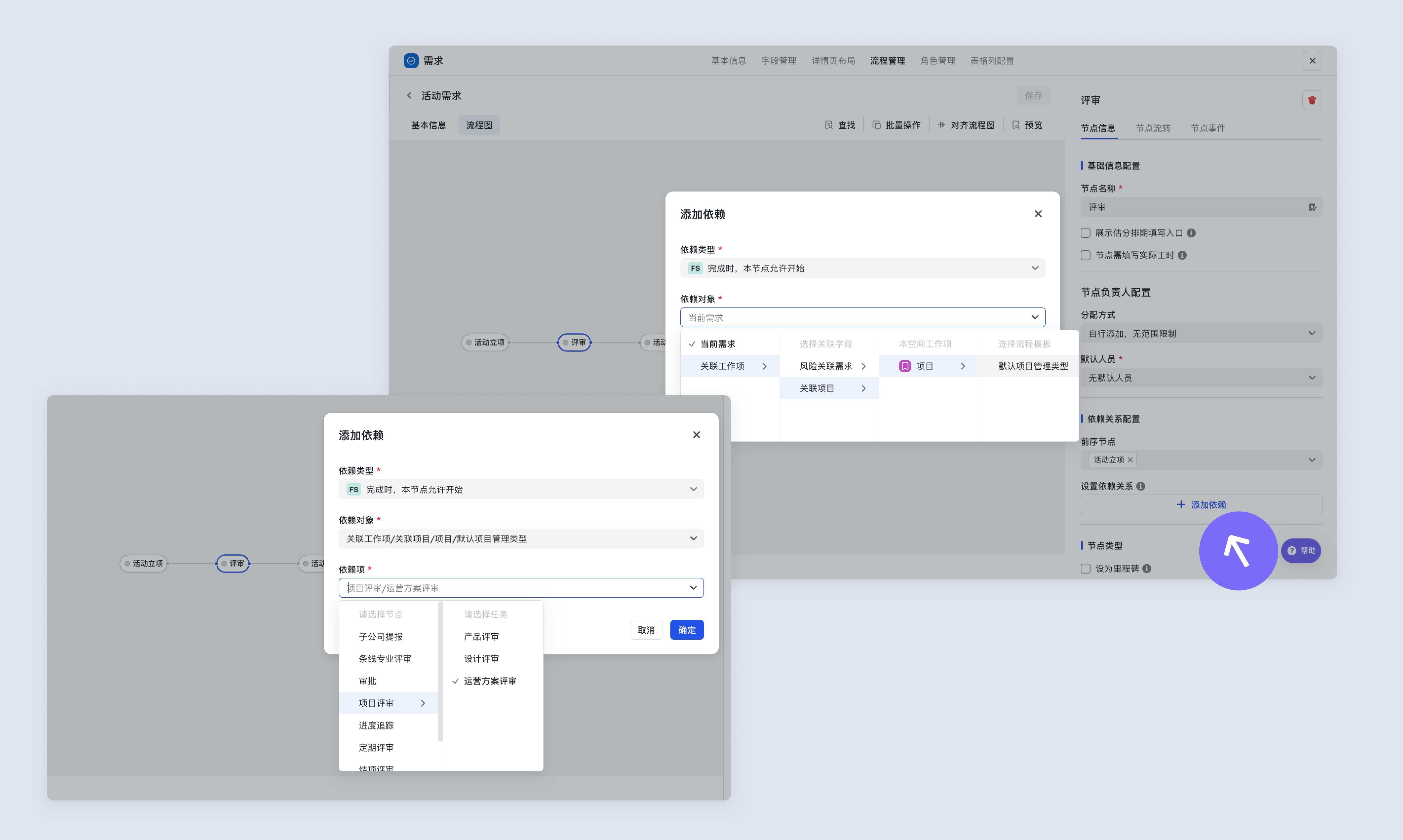Open 依赖类型 dropdown in the front window dialog
Viewport: 1403px width, 840px height.
(521, 490)
